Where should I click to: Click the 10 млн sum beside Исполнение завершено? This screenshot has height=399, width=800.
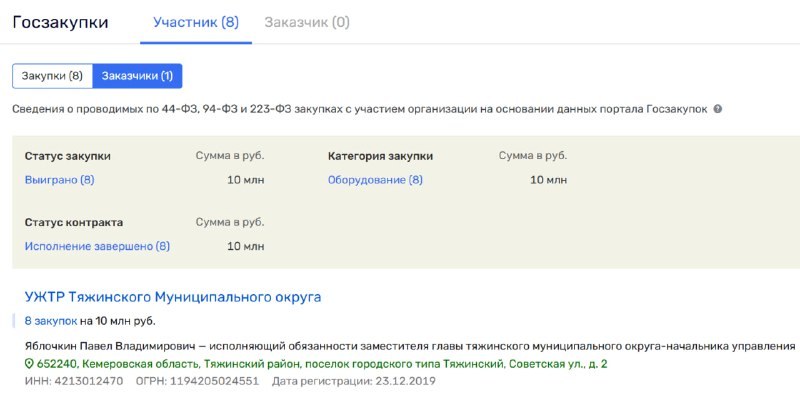(246, 246)
